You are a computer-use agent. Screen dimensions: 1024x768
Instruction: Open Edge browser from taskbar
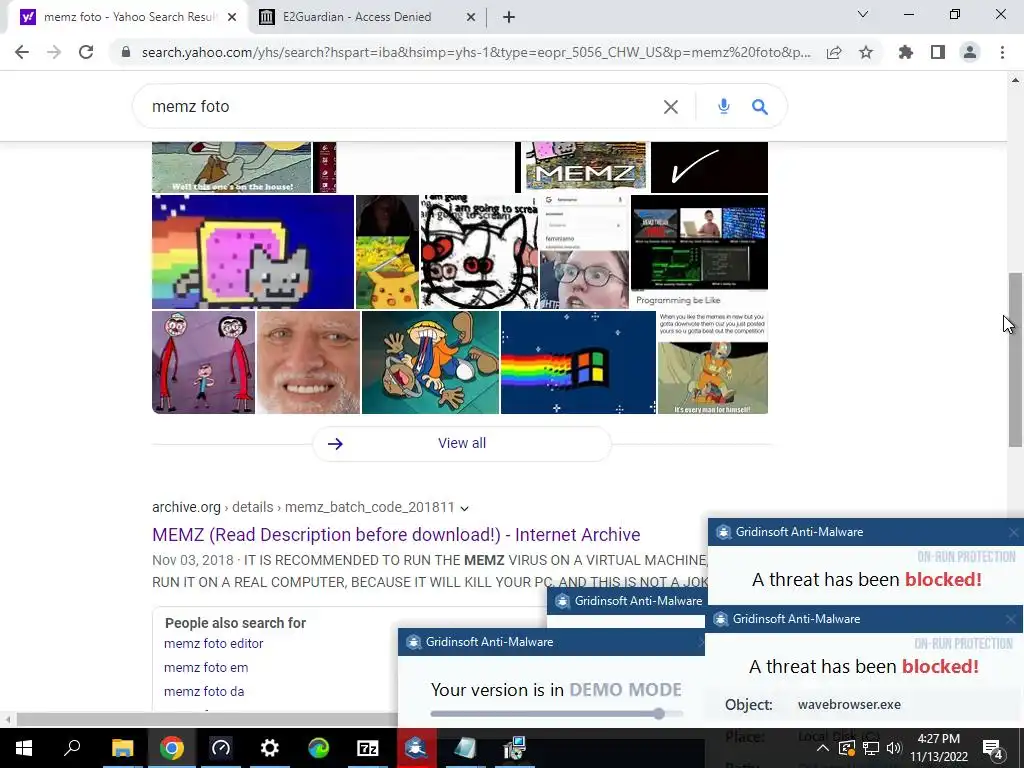[319, 748]
